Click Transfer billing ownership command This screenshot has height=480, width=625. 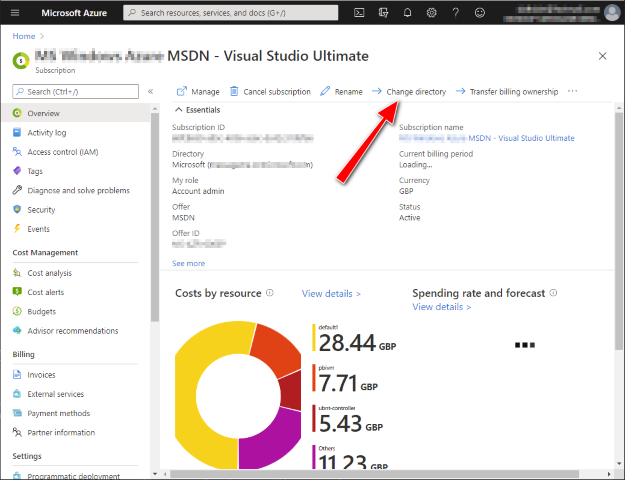507,92
